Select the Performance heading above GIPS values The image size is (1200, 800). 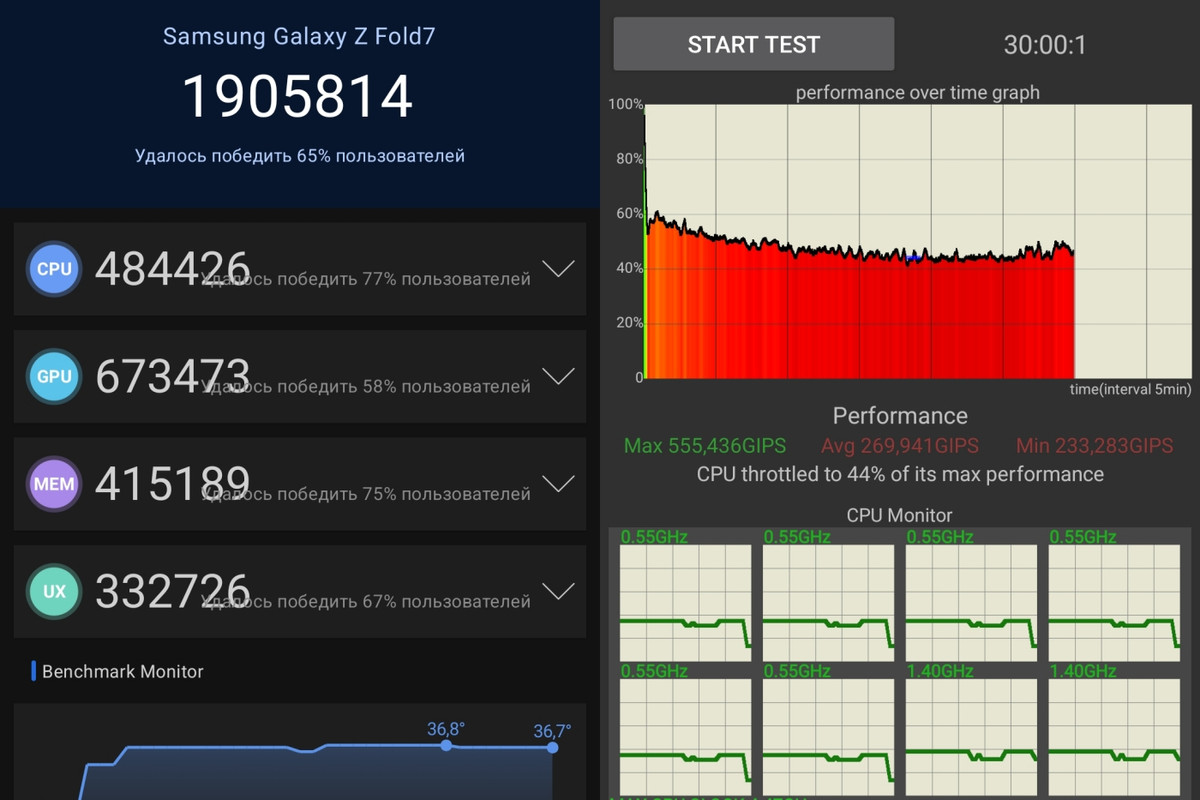point(900,416)
